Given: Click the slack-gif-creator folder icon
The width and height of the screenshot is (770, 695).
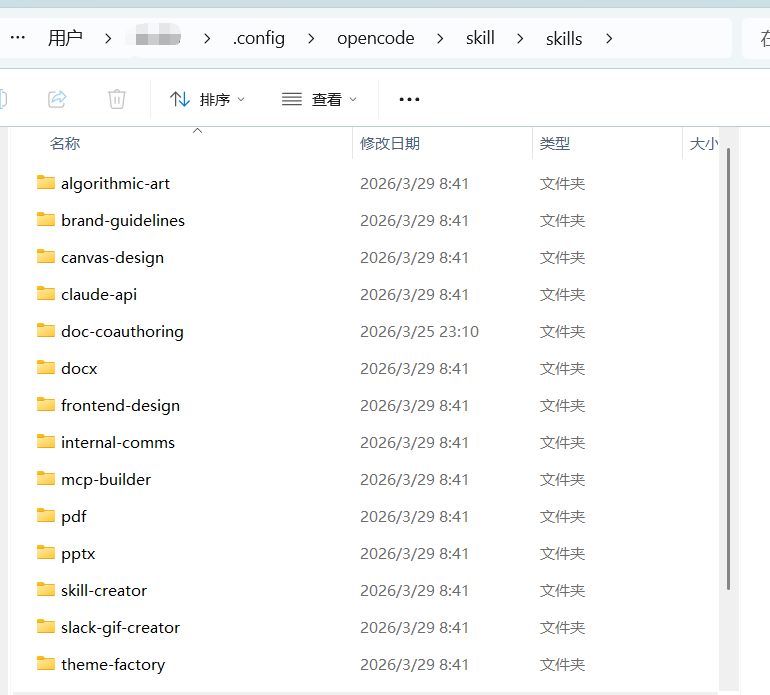Looking at the screenshot, I should click(x=46, y=627).
